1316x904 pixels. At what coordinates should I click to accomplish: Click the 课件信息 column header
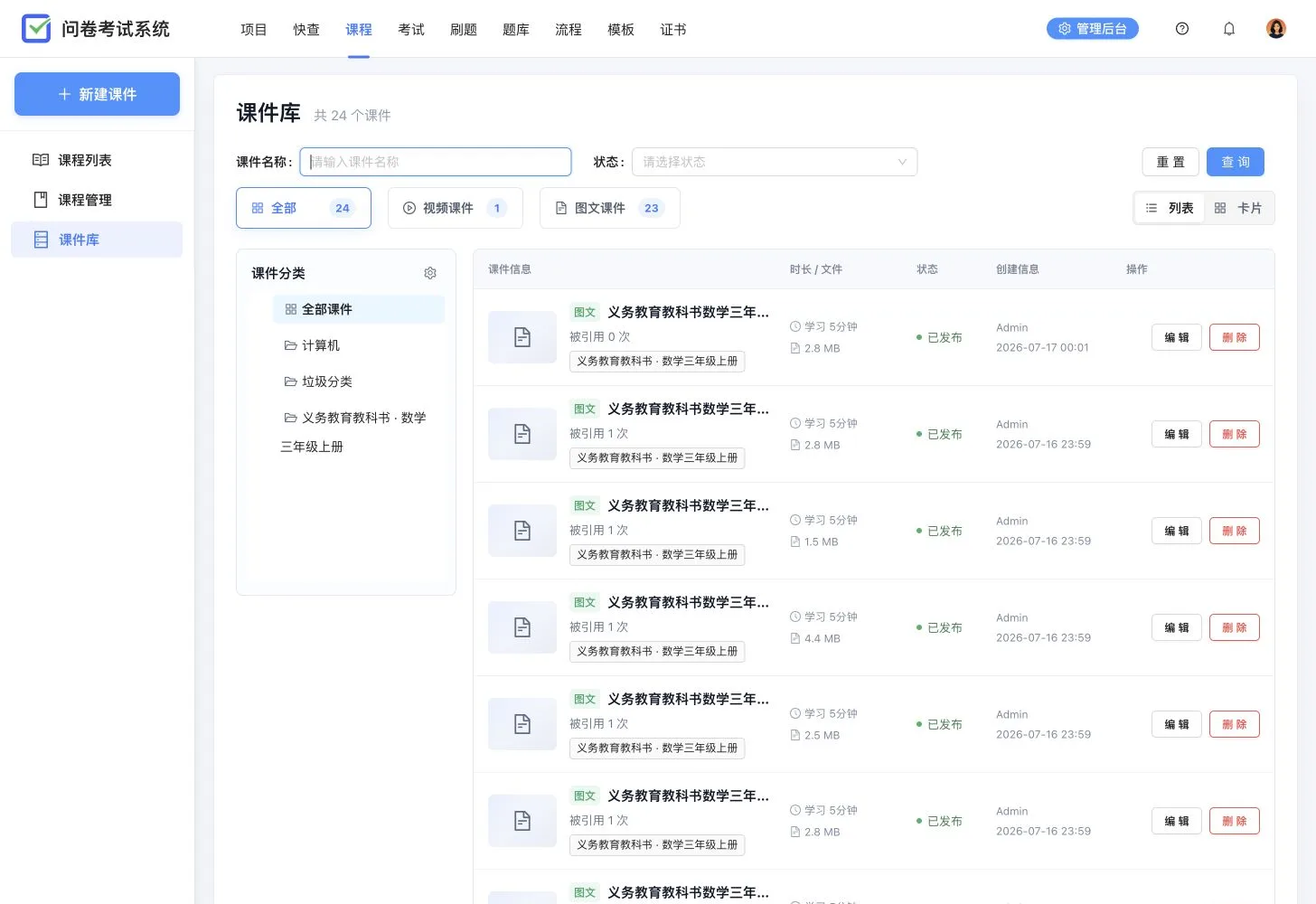pos(510,269)
